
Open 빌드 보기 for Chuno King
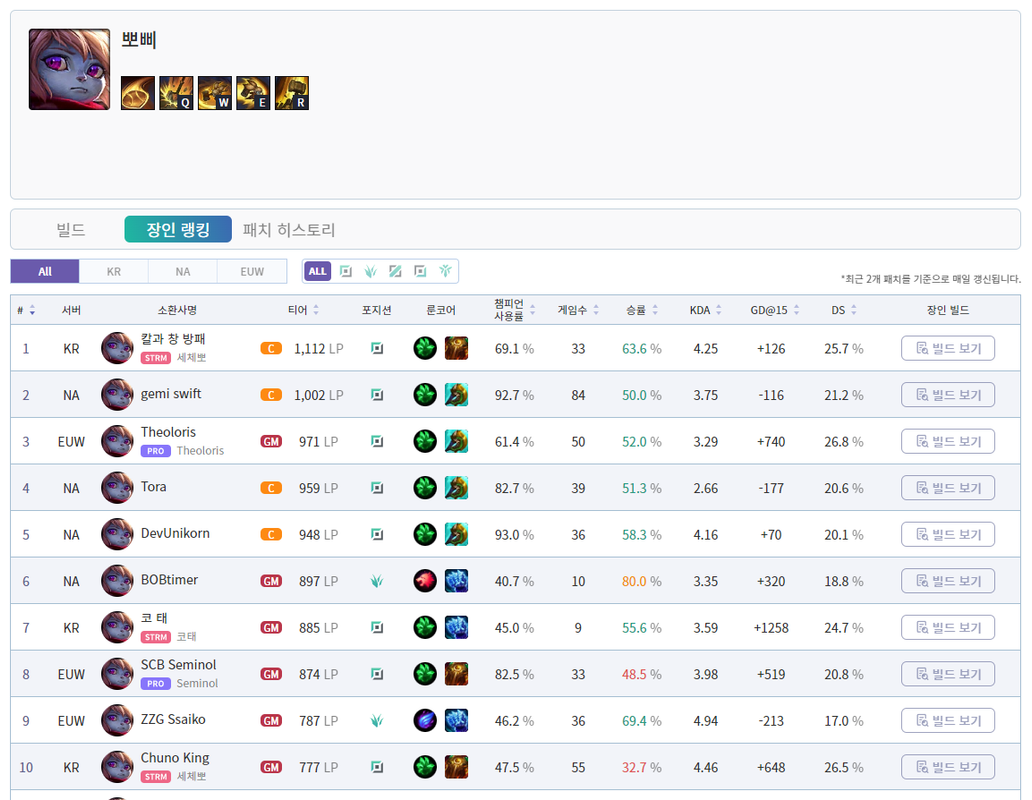pos(948,767)
